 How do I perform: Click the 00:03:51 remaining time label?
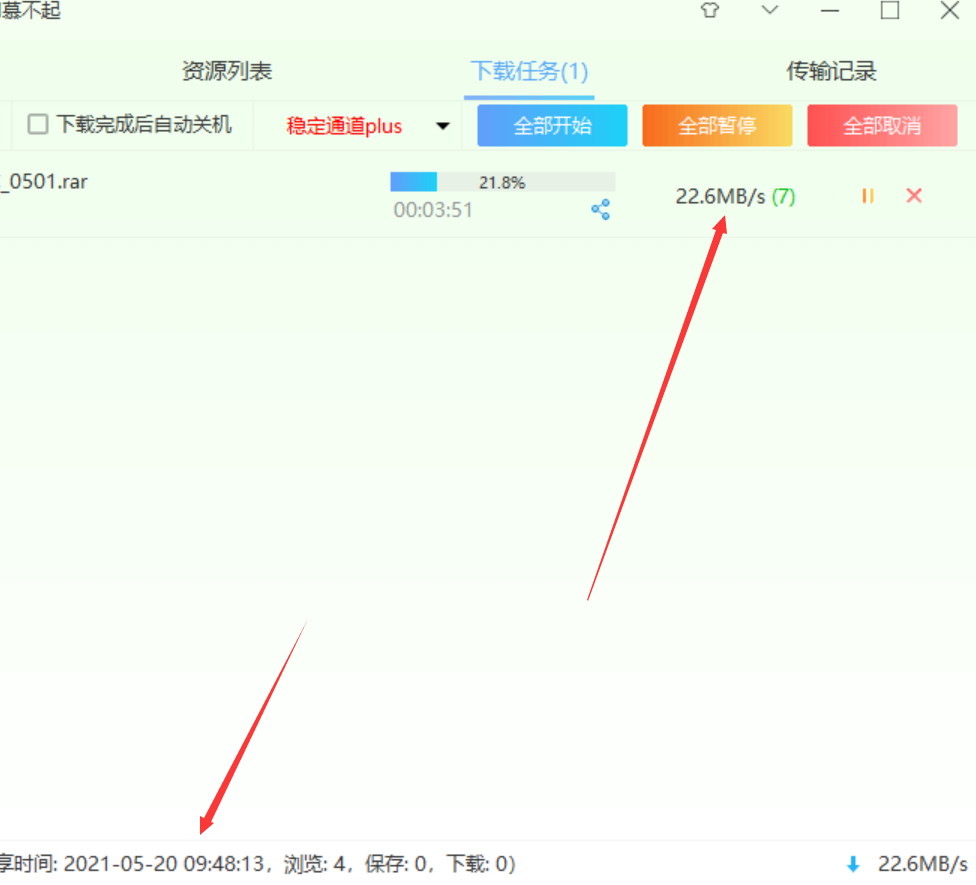pyautogui.click(x=433, y=210)
